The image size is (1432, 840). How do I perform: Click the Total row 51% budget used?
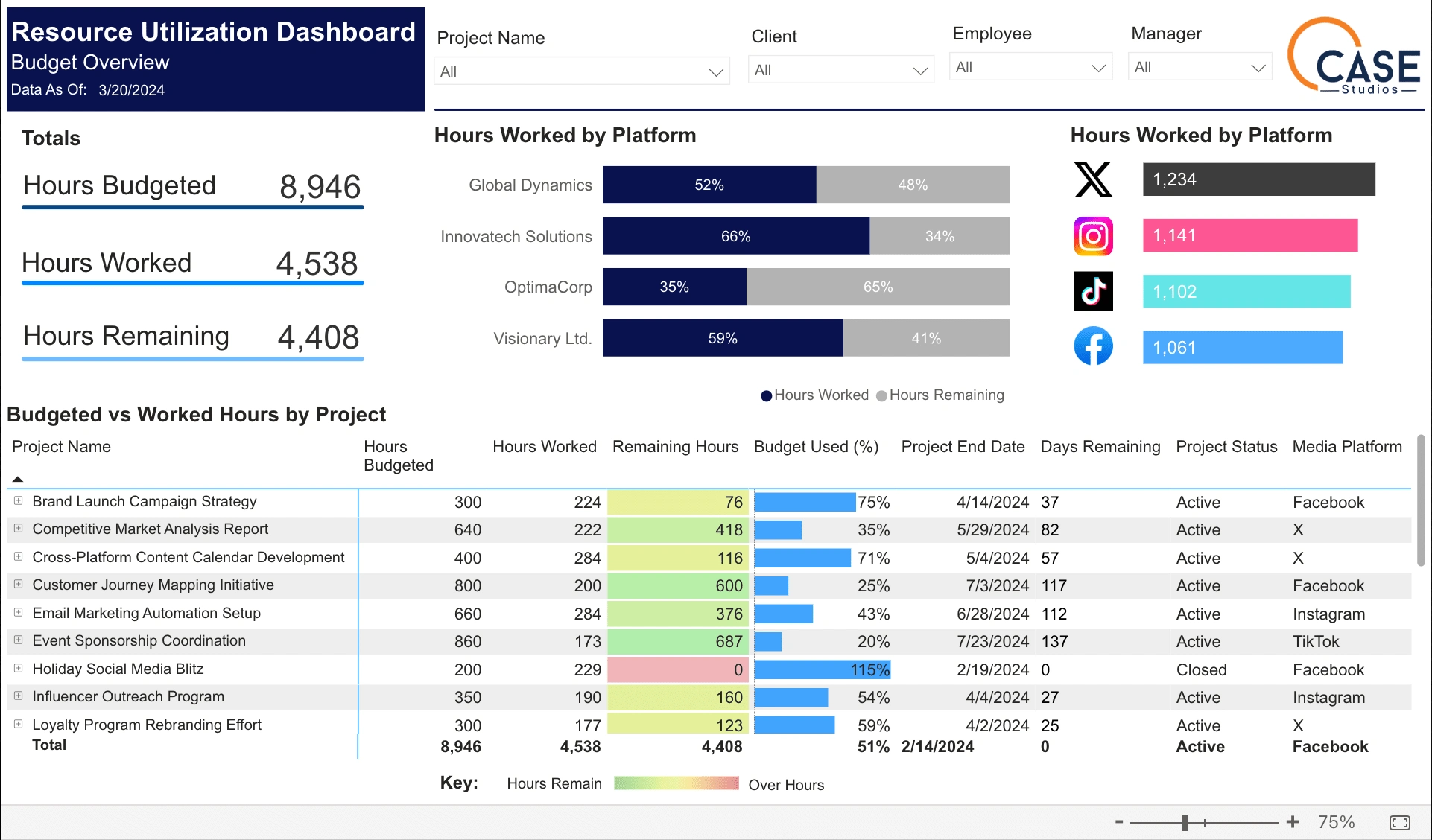873,747
